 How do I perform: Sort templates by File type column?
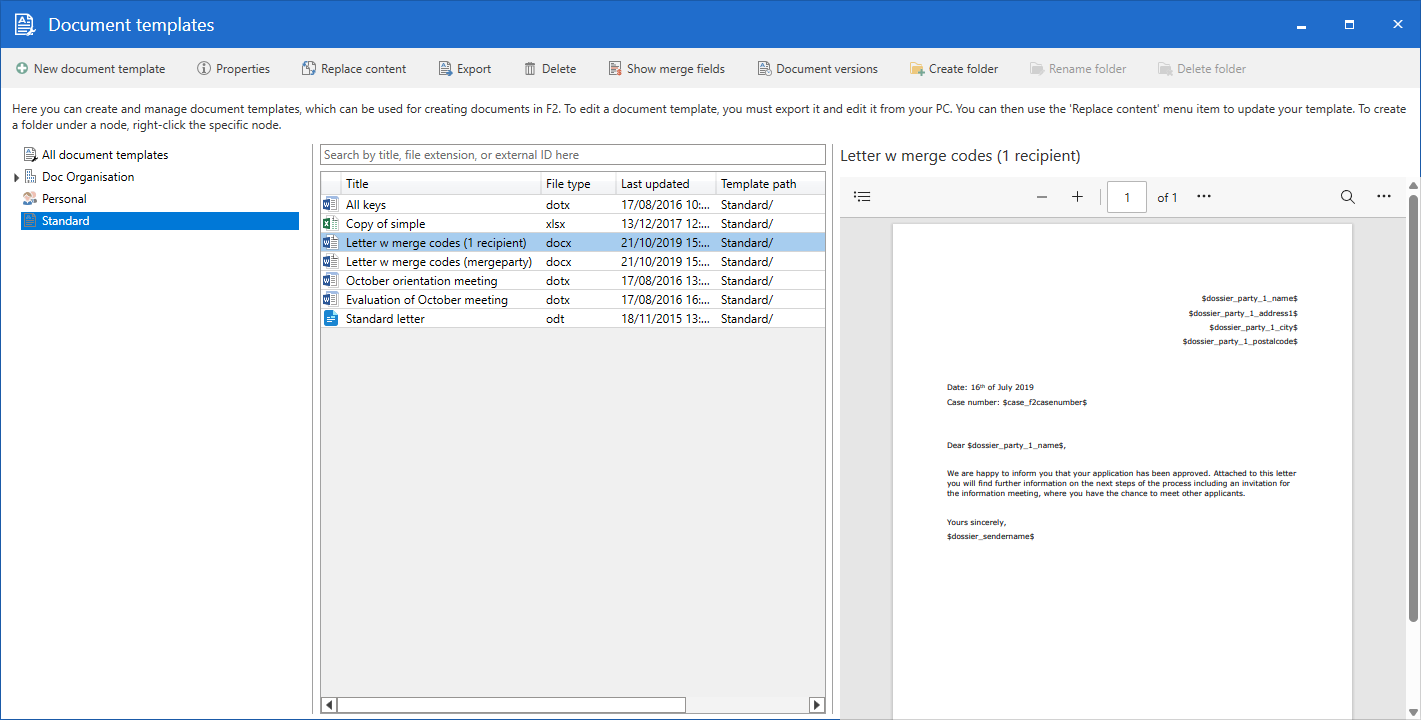(x=568, y=184)
